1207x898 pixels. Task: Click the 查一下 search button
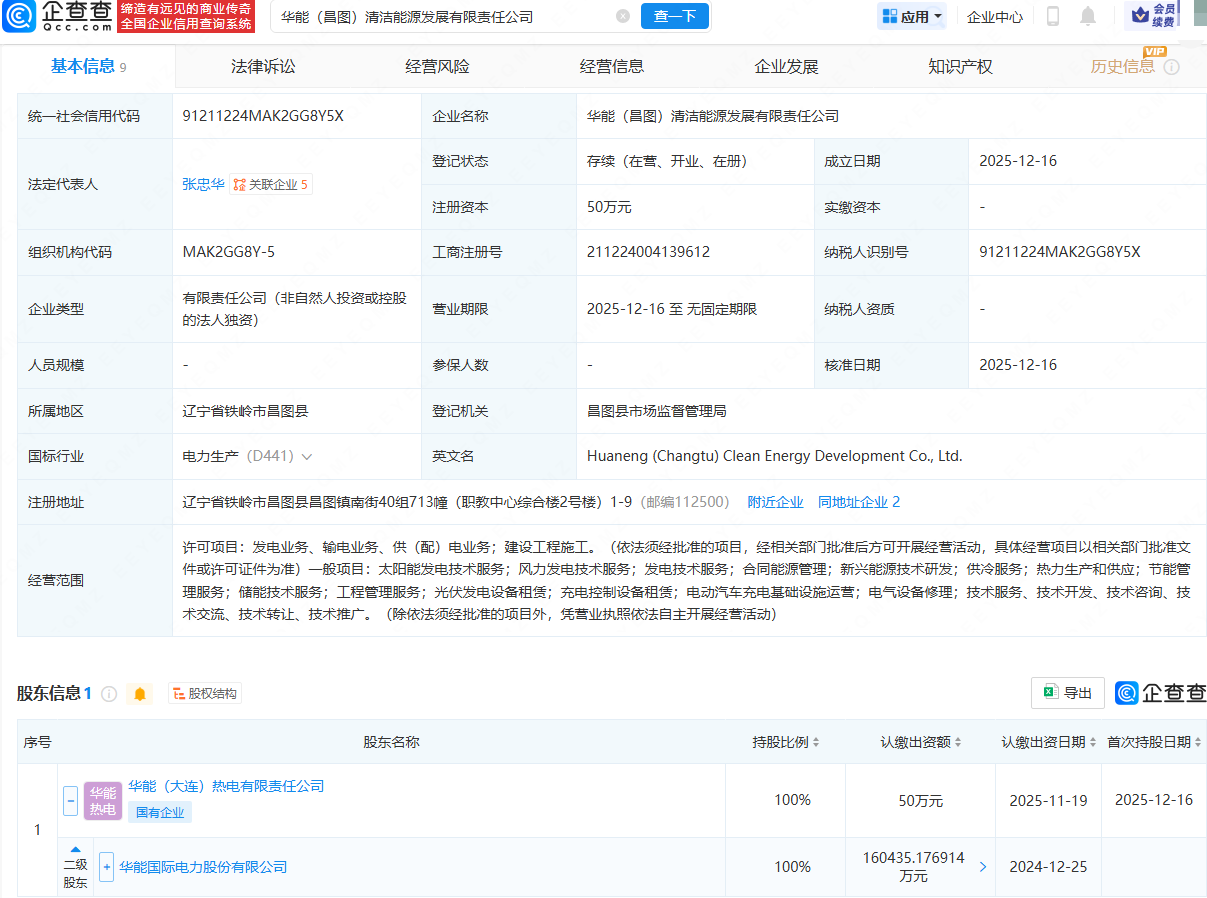click(x=674, y=17)
